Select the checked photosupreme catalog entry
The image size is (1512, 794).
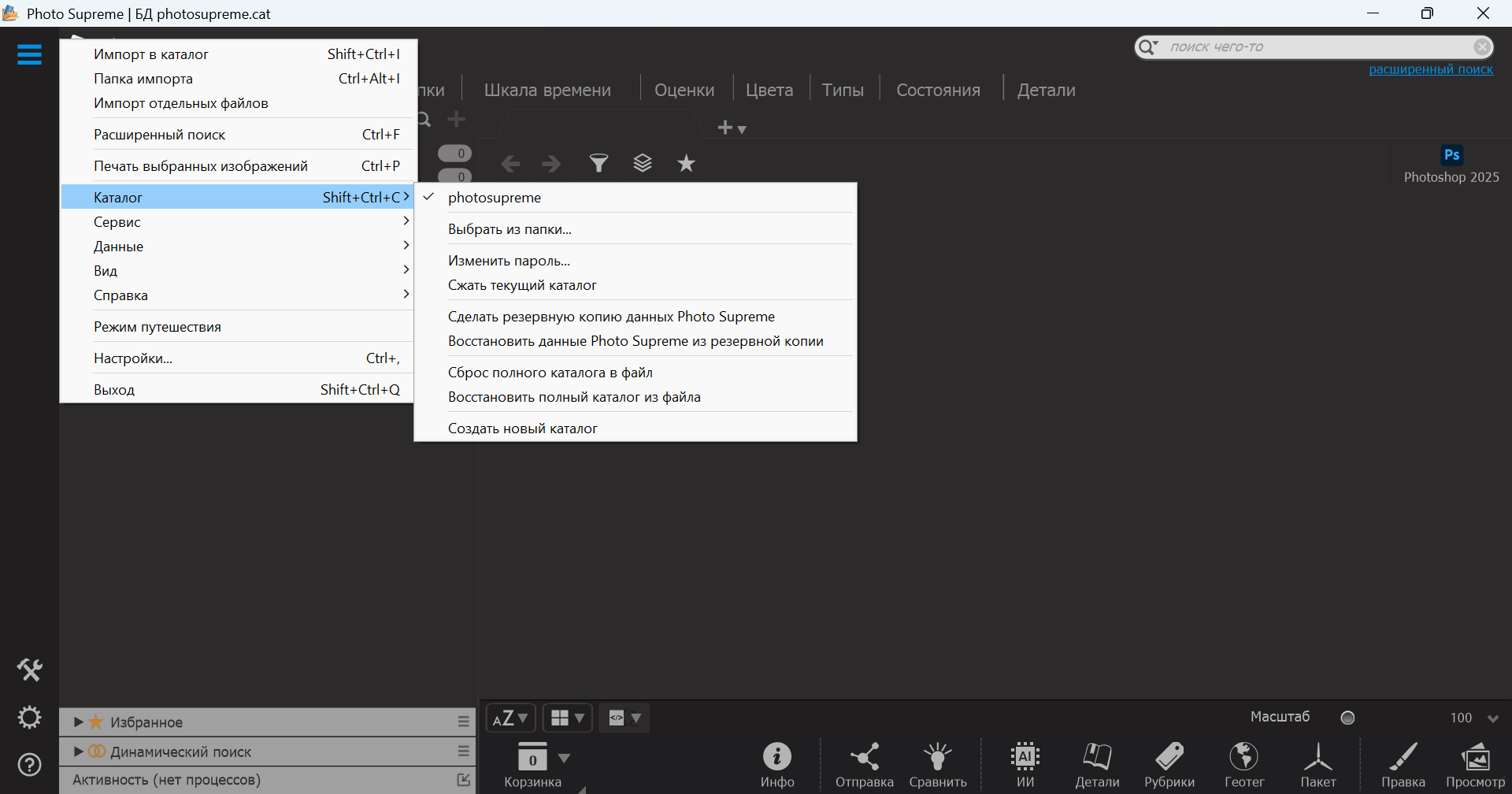click(x=636, y=198)
